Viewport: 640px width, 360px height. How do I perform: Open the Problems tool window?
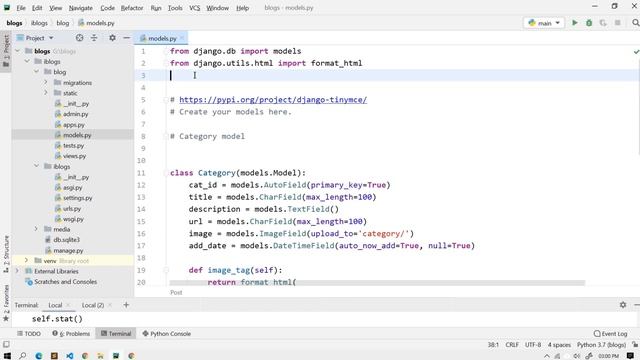point(71,333)
